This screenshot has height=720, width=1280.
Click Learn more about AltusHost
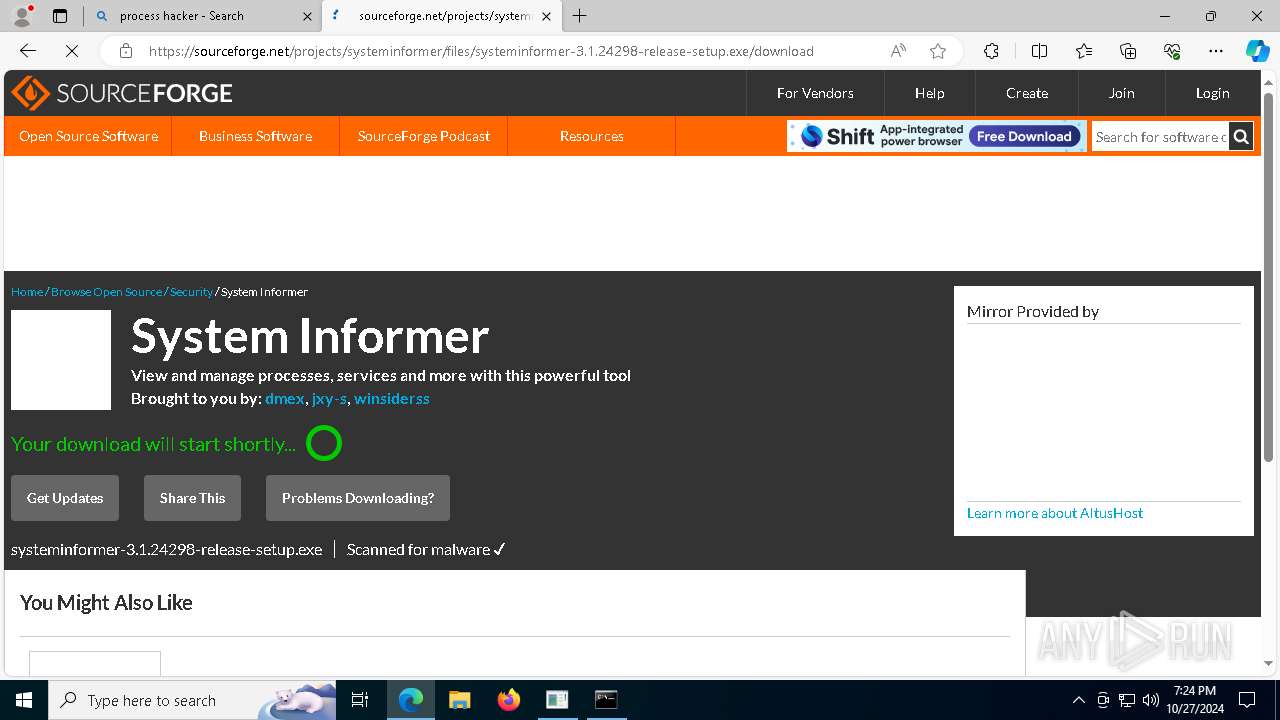pyautogui.click(x=1055, y=513)
